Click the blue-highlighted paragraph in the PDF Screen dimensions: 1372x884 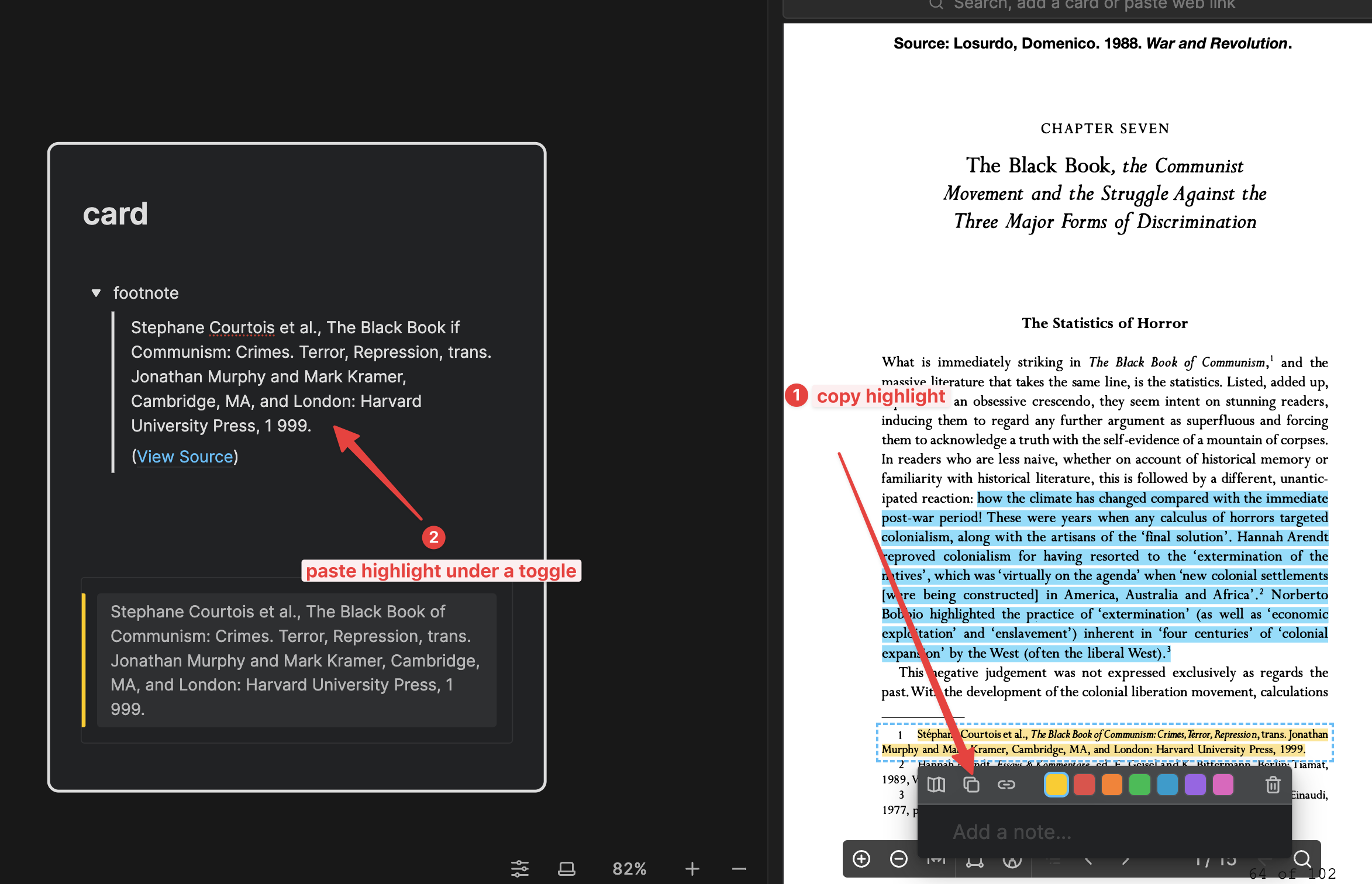tap(1105, 576)
